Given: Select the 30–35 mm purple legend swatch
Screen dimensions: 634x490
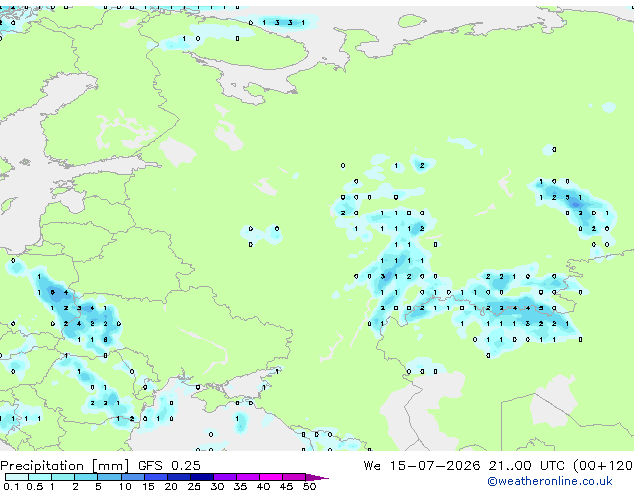Looking at the screenshot, I should tap(225, 477).
